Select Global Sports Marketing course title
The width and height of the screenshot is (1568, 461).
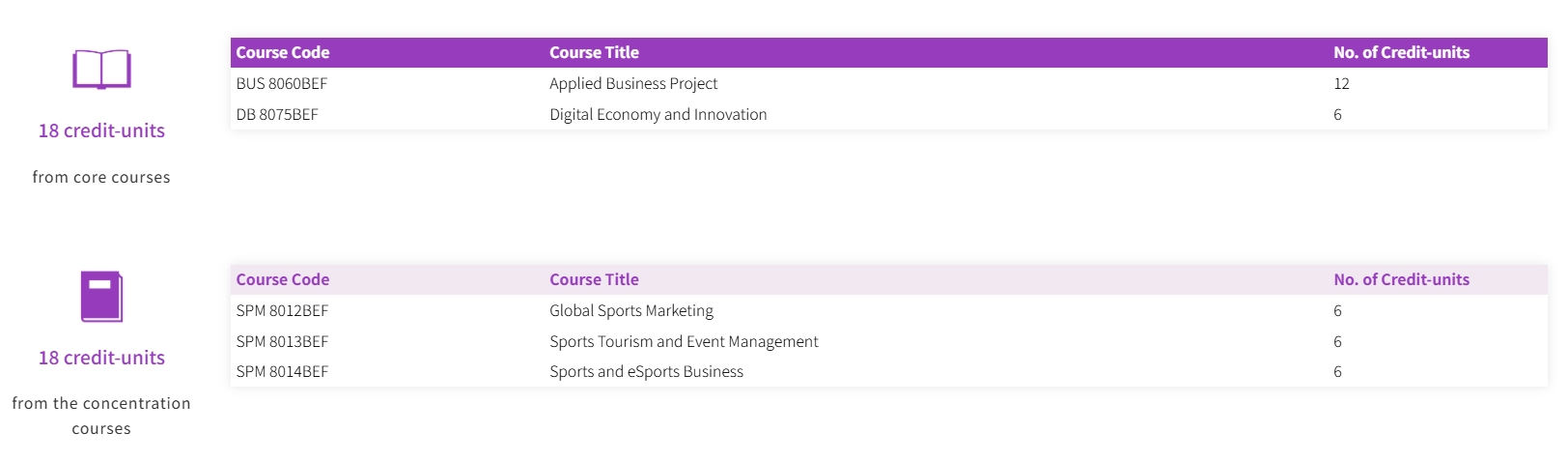[x=631, y=311]
